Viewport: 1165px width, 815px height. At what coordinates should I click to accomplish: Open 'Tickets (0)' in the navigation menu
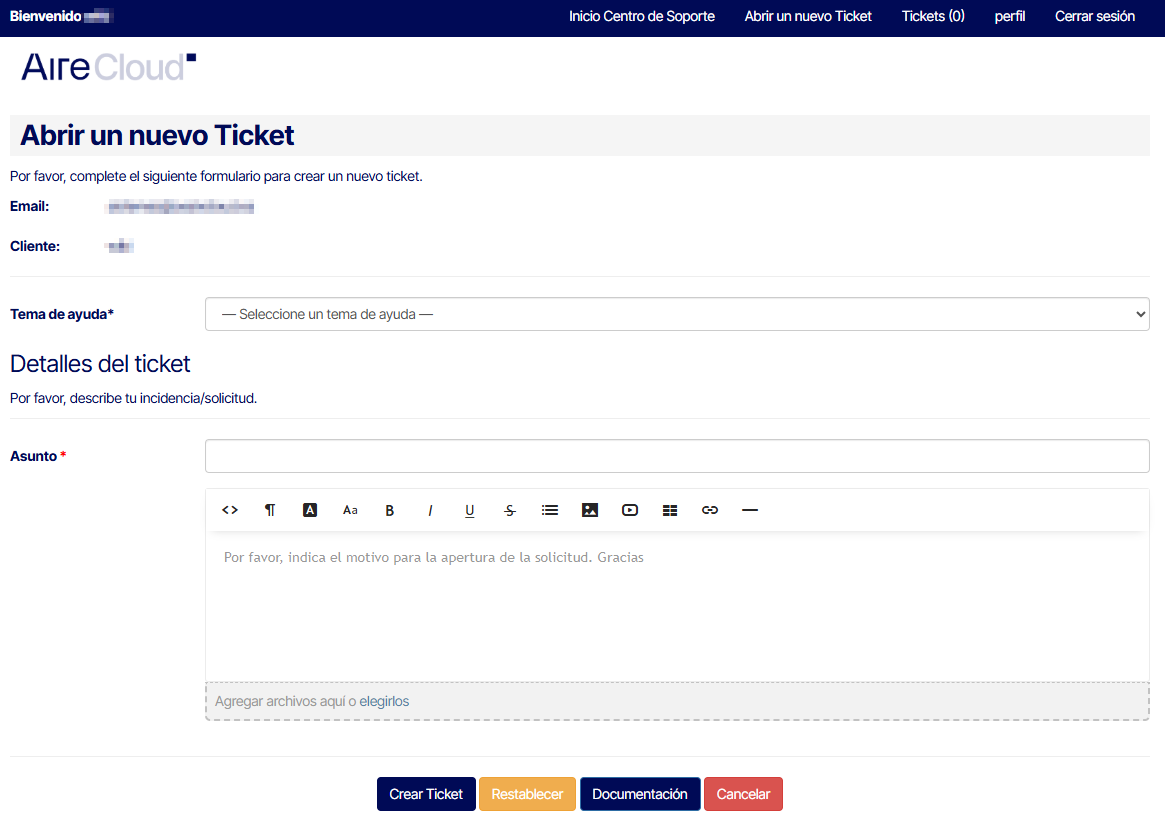[932, 16]
